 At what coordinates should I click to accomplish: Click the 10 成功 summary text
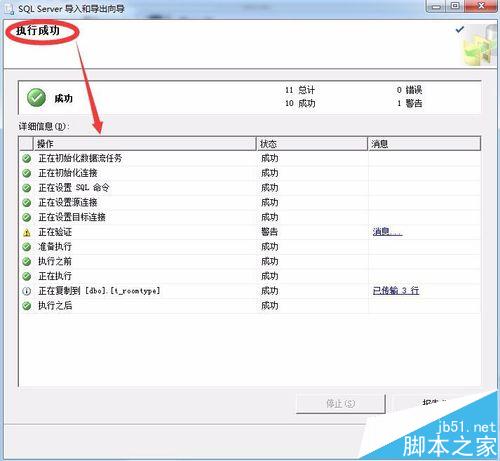pyautogui.click(x=300, y=103)
